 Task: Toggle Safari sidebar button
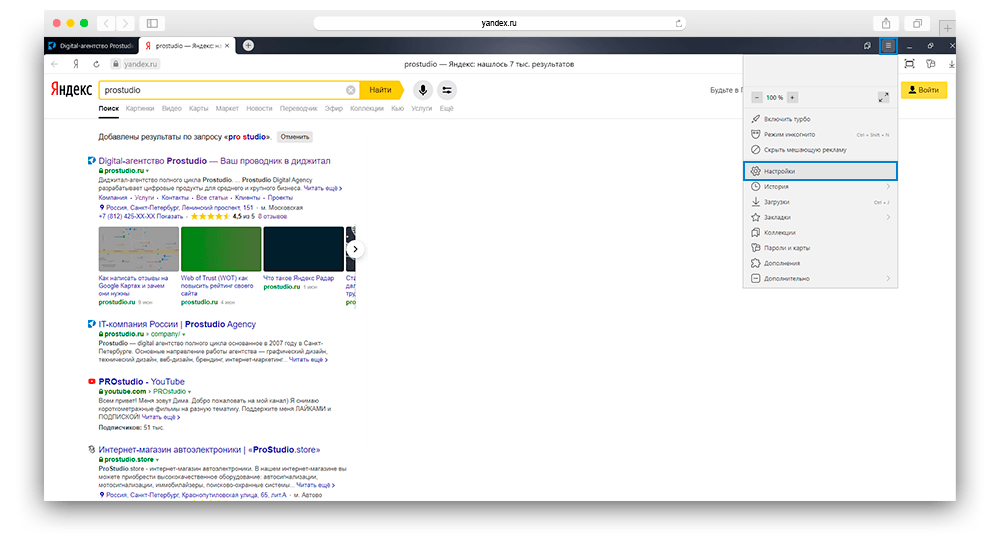[x=152, y=24]
